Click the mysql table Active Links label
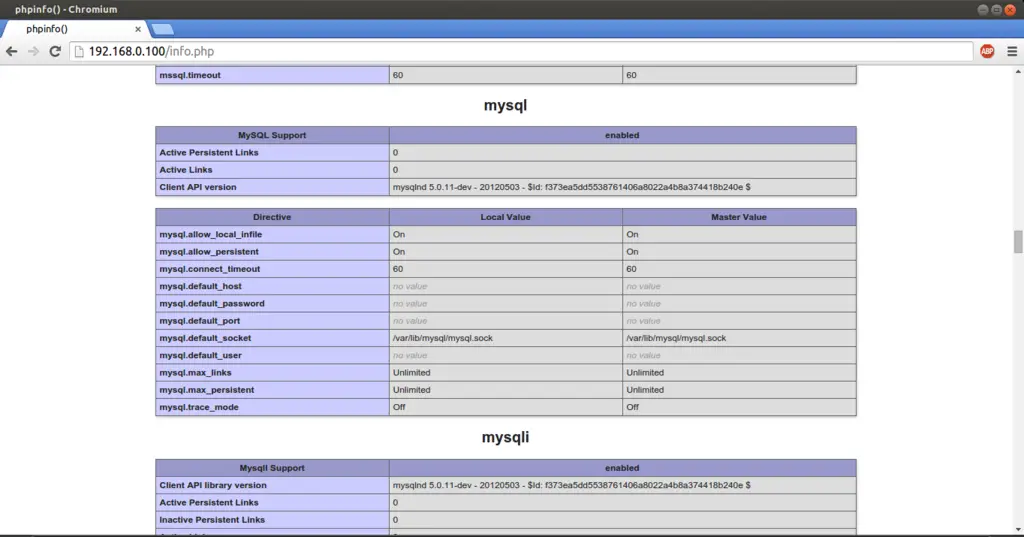 tap(185, 169)
